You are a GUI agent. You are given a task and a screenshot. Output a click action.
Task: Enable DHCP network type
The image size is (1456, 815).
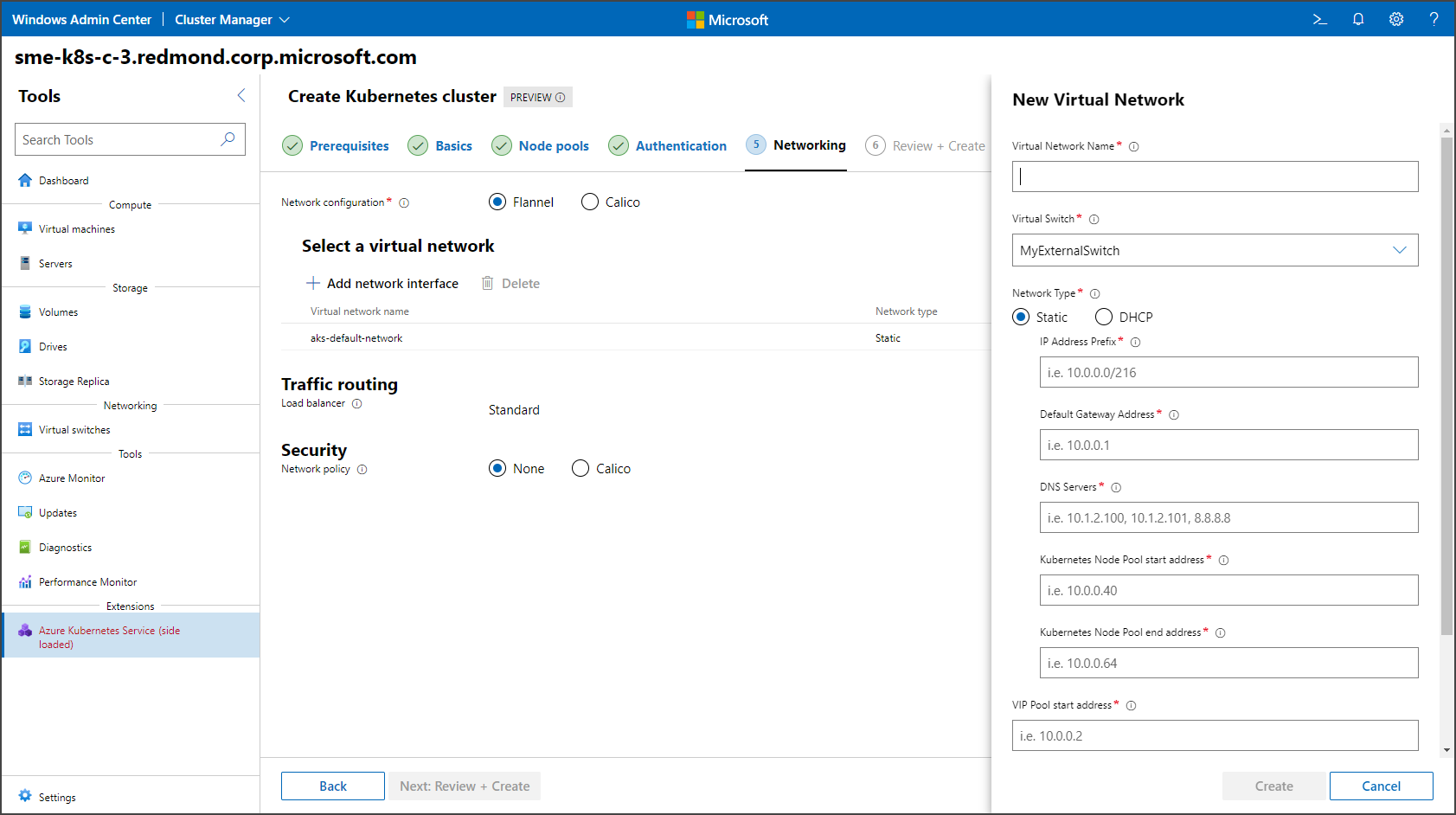(1103, 317)
